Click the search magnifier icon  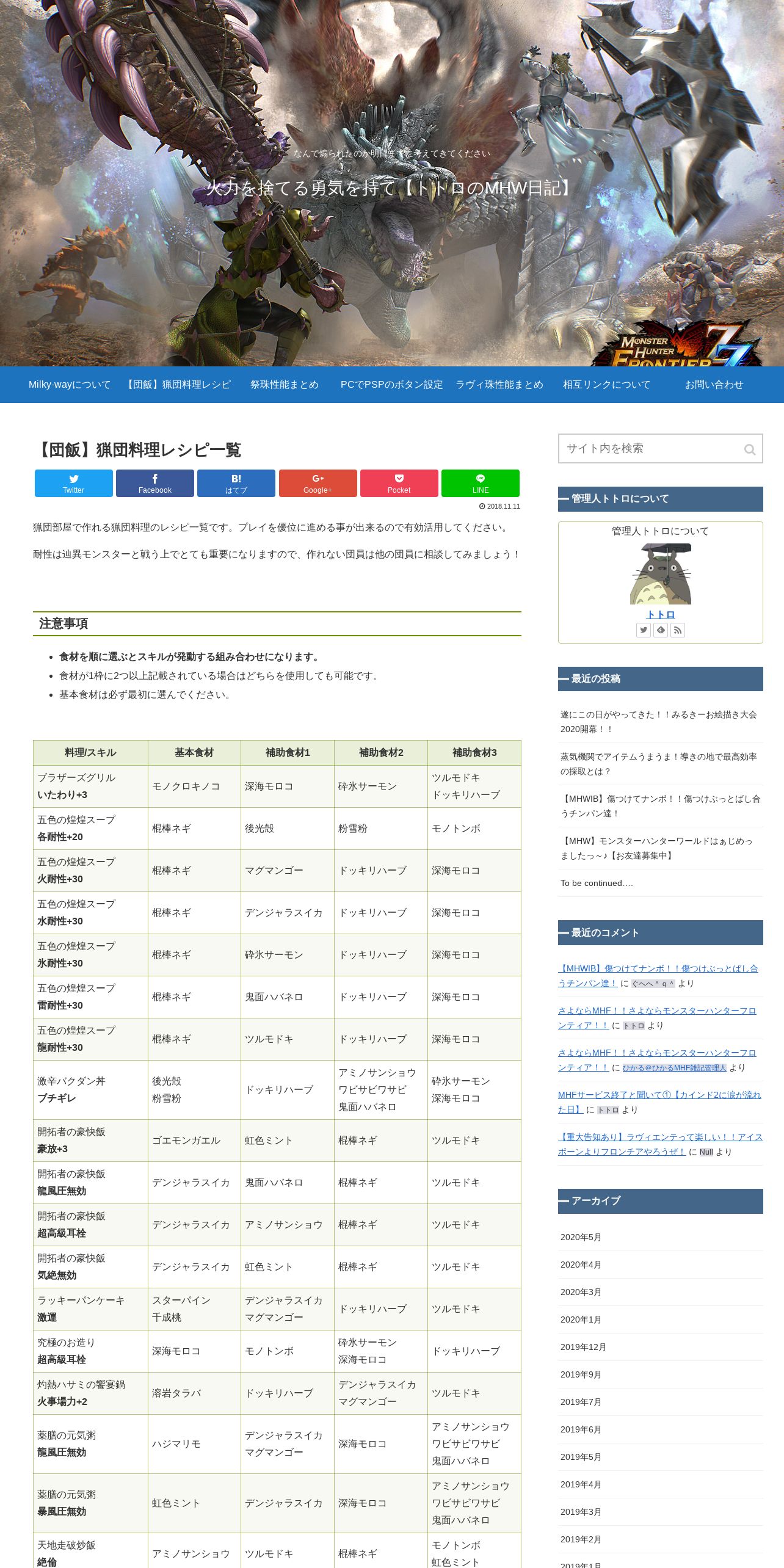(x=750, y=449)
